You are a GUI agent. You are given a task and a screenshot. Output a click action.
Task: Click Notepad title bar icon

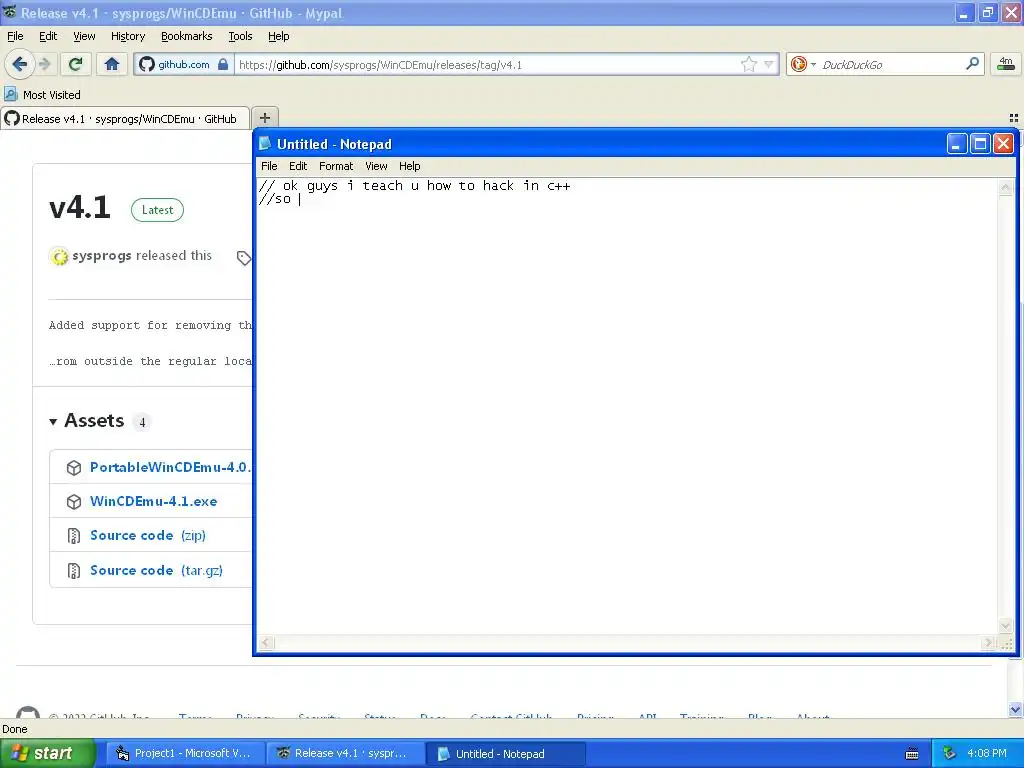(x=264, y=143)
